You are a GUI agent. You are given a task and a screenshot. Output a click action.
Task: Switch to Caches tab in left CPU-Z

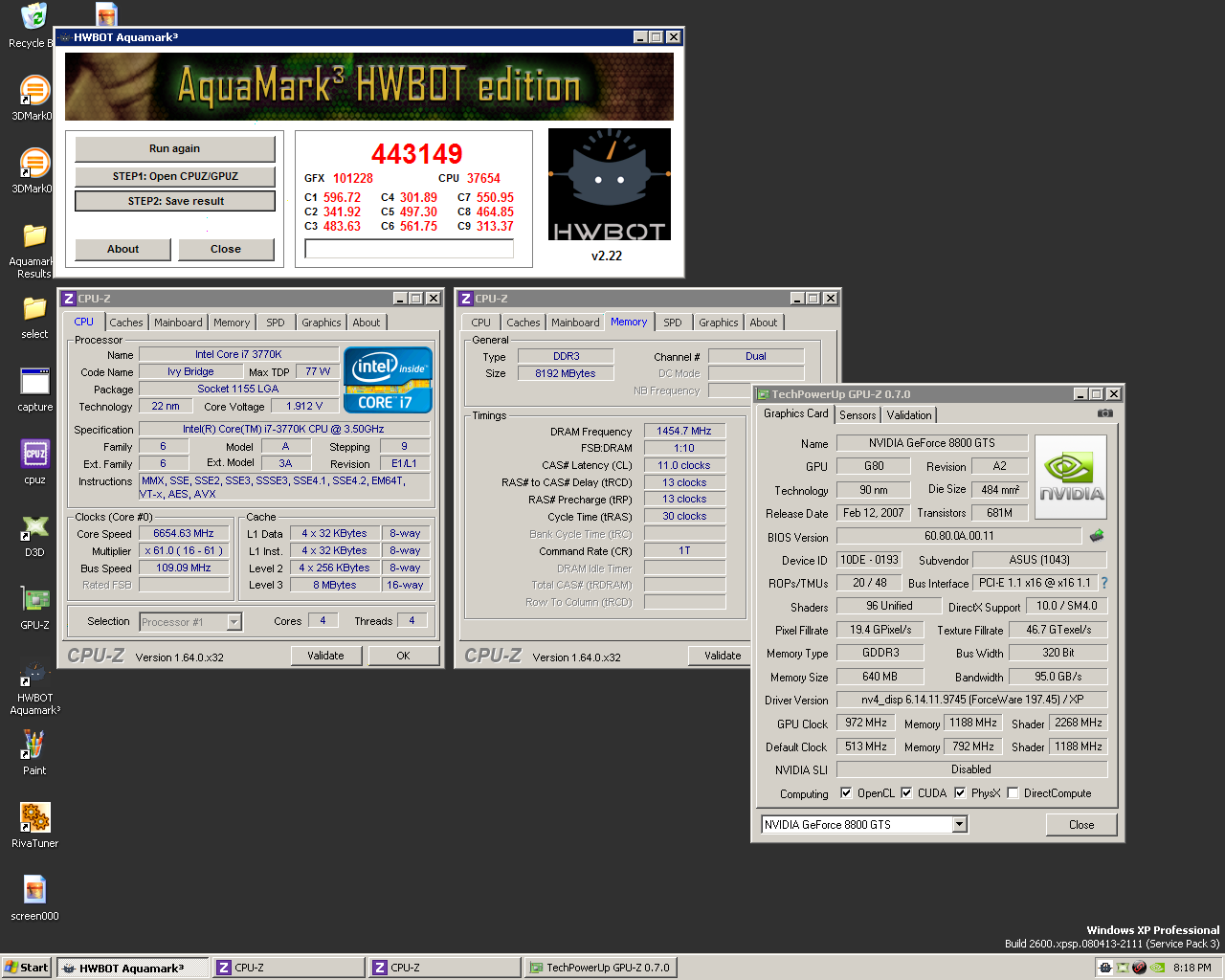pos(125,323)
